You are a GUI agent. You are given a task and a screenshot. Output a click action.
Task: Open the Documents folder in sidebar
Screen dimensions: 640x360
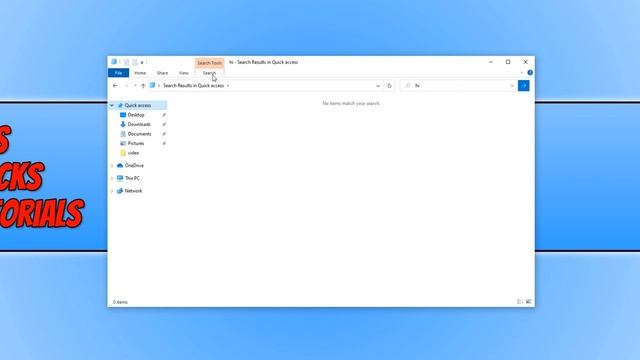pos(139,134)
